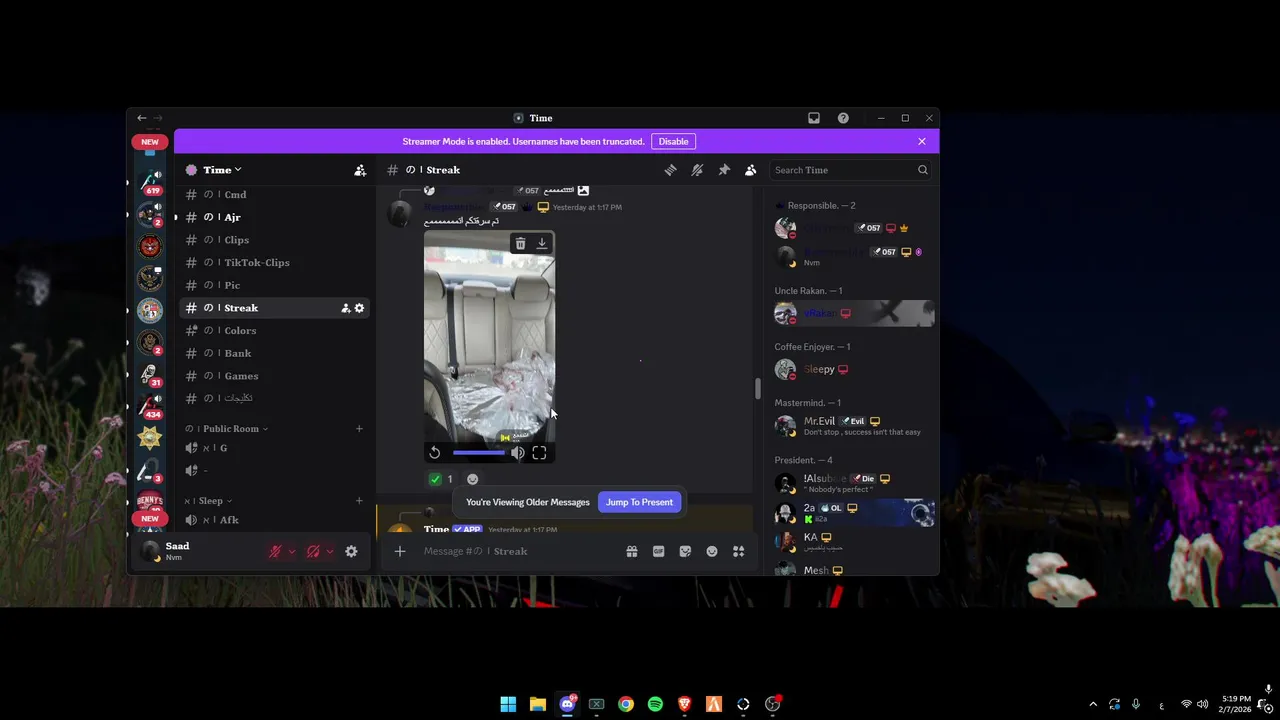Click the back arrow in title bar
This screenshot has height=720, width=1280.
click(142, 118)
